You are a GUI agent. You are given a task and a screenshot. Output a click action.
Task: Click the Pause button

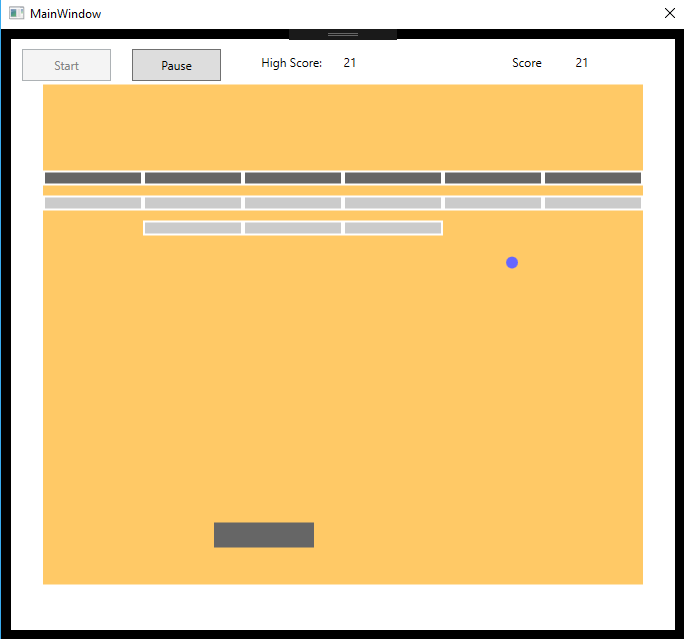point(176,65)
